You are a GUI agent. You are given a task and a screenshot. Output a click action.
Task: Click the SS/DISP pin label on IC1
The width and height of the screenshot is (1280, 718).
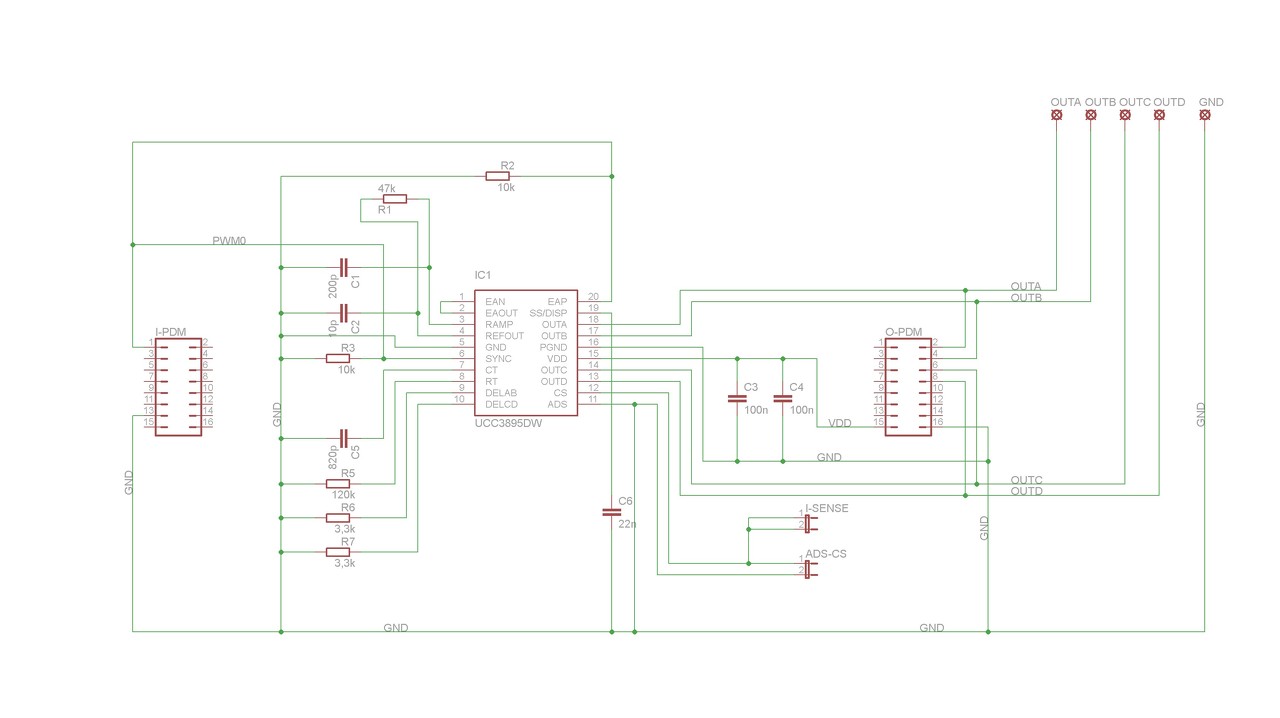pos(548,313)
